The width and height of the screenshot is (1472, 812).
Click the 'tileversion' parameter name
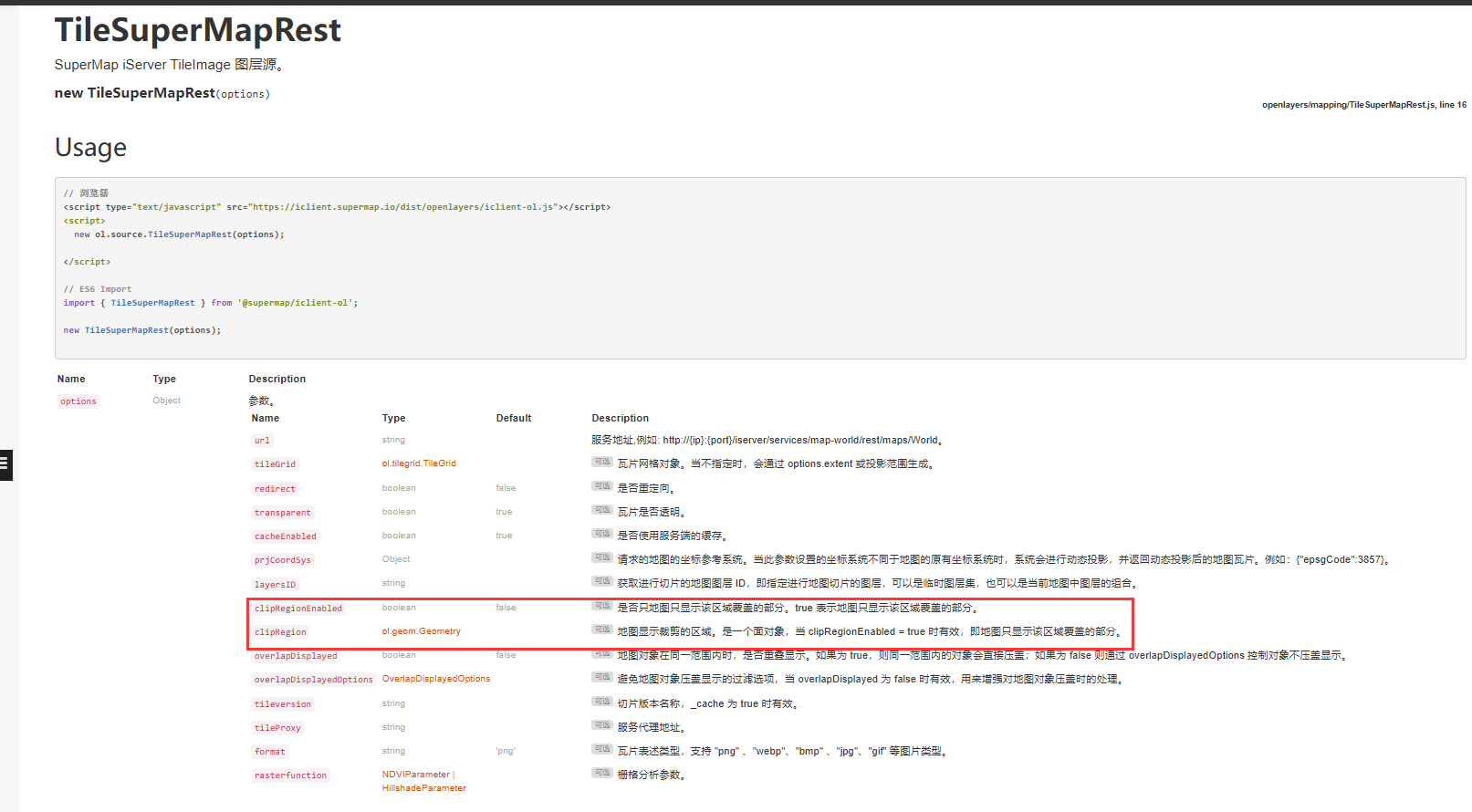[x=283, y=704]
